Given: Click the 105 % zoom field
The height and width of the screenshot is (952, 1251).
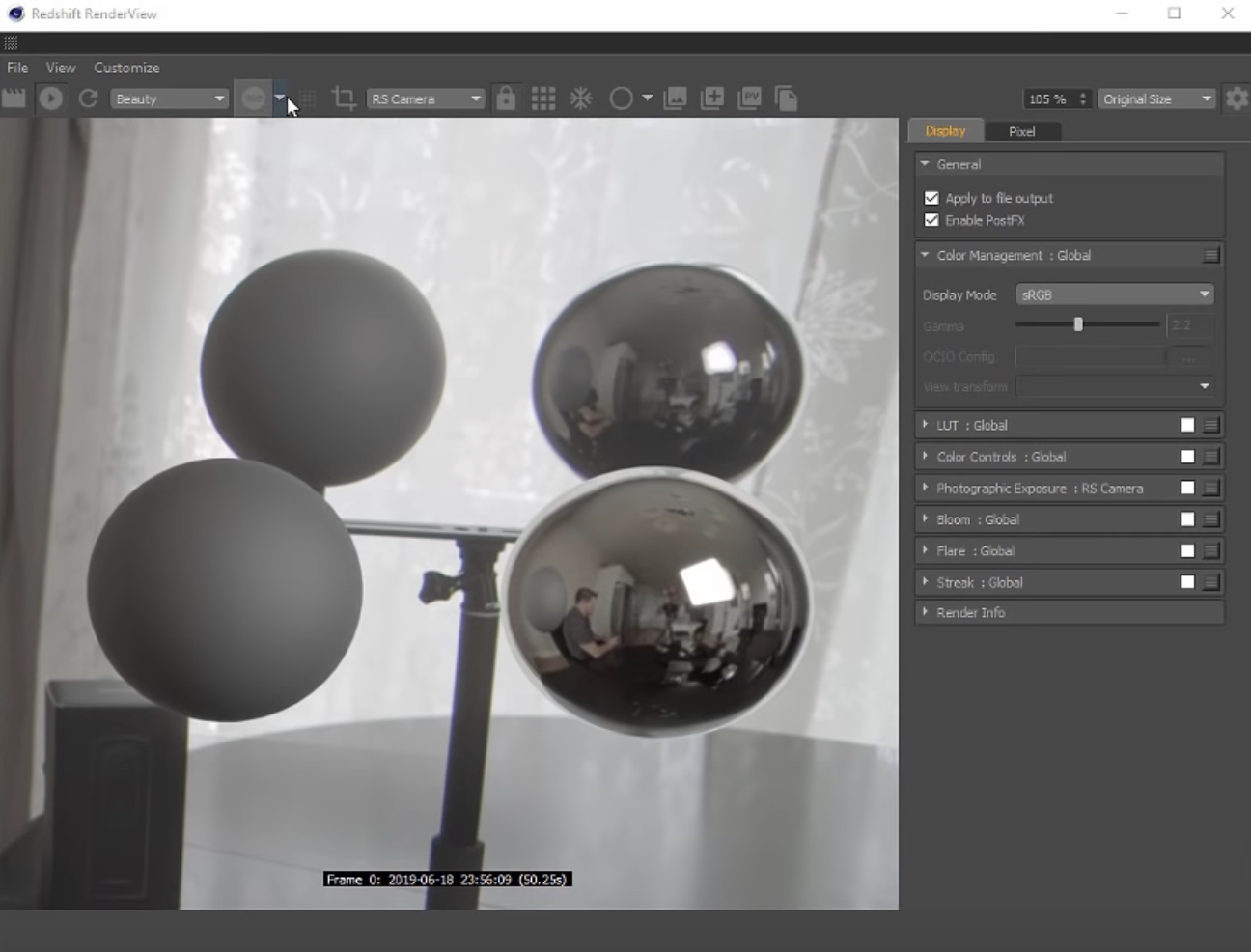Looking at the screenshot, I should click(x=1049, y=98).
